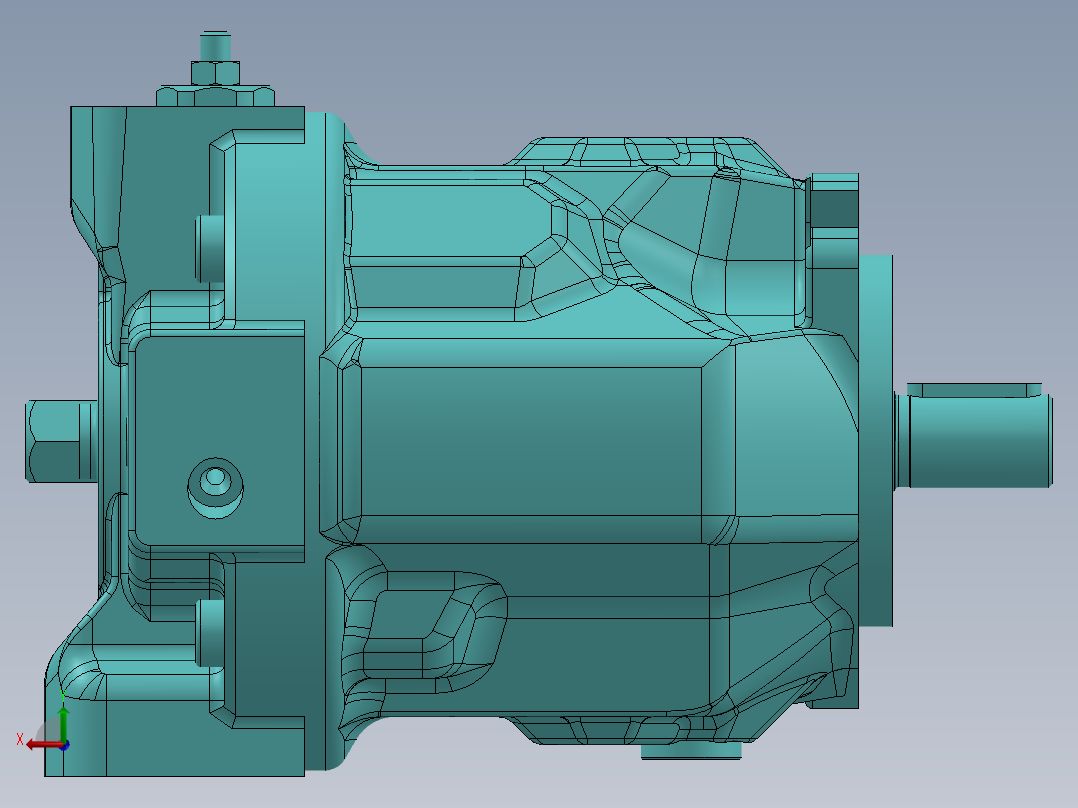Select the hex lock nut below the adjusting screw
This screenshot has width=1078, height=808.
[x=215, y=74]
